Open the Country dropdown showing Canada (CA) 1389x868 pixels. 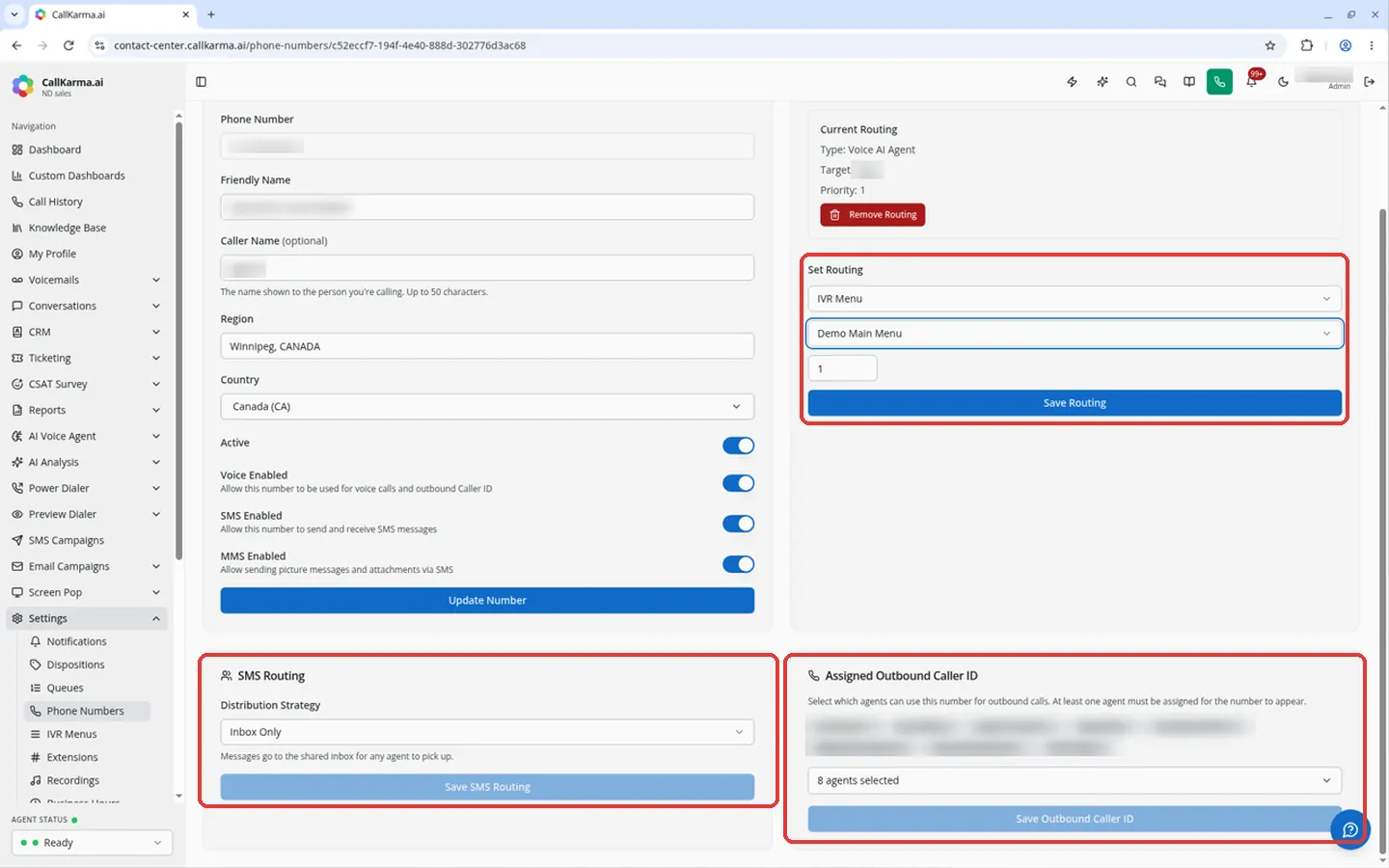(x=487, y=407)
